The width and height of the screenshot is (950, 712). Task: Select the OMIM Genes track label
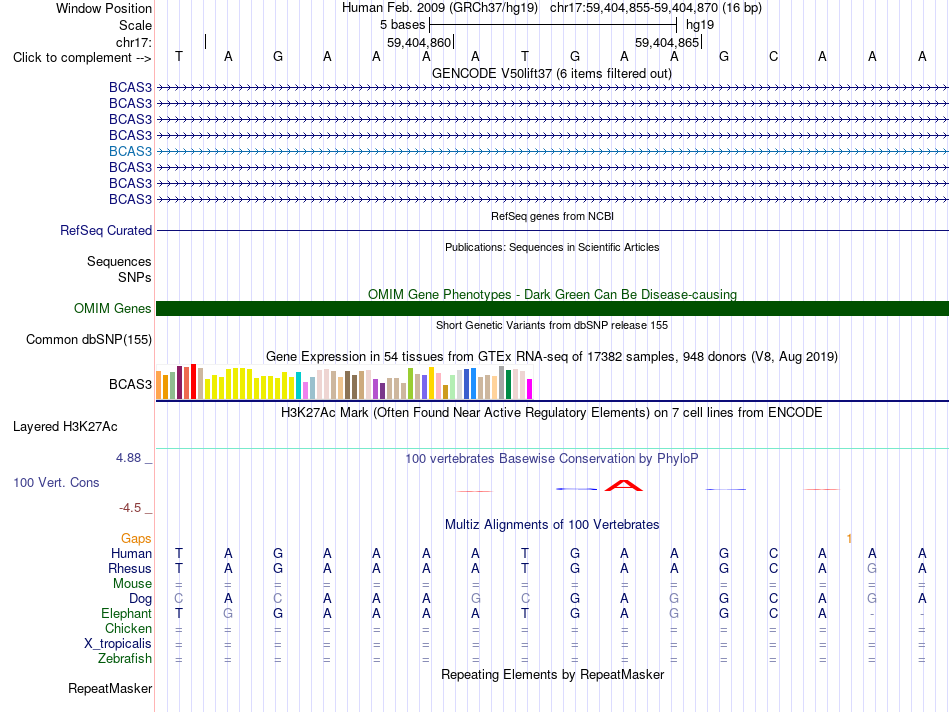click(113, 308)
